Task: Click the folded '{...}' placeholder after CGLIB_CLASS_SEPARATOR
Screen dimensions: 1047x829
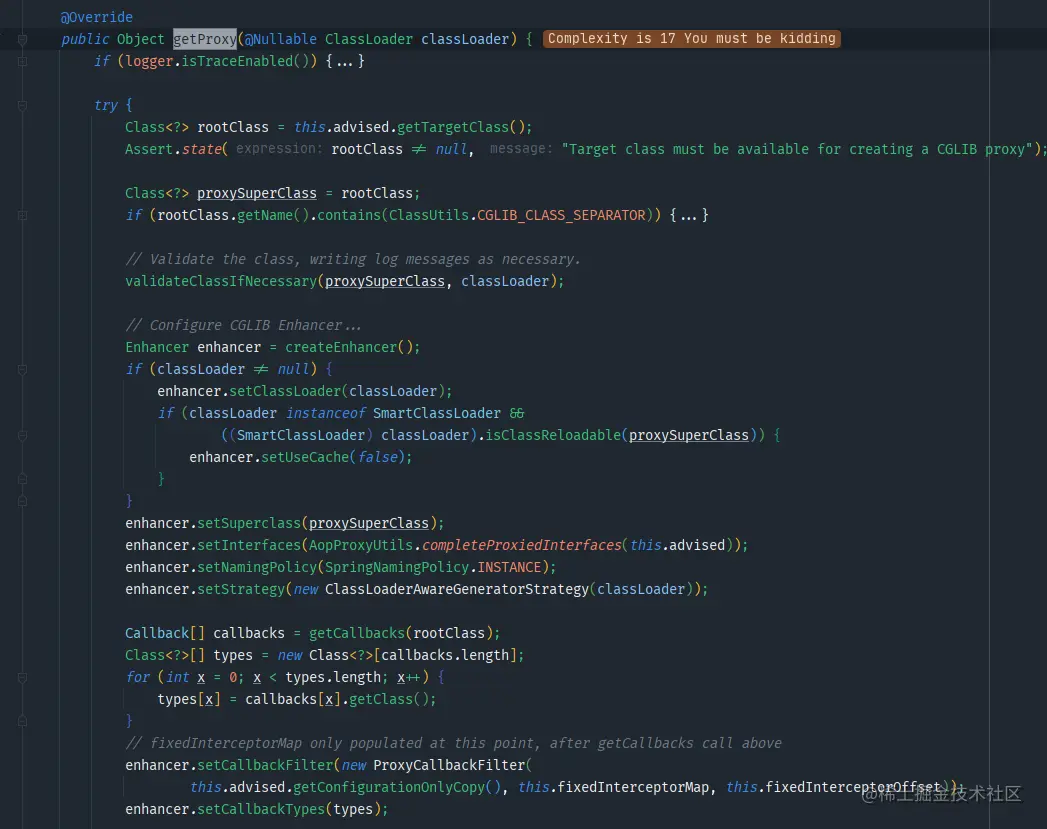Action: 688,216
